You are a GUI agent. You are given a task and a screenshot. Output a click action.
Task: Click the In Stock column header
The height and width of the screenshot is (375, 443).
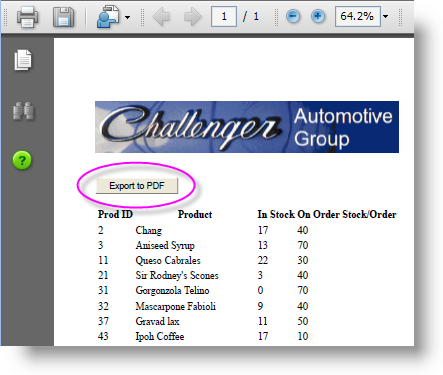coord(276,214)
